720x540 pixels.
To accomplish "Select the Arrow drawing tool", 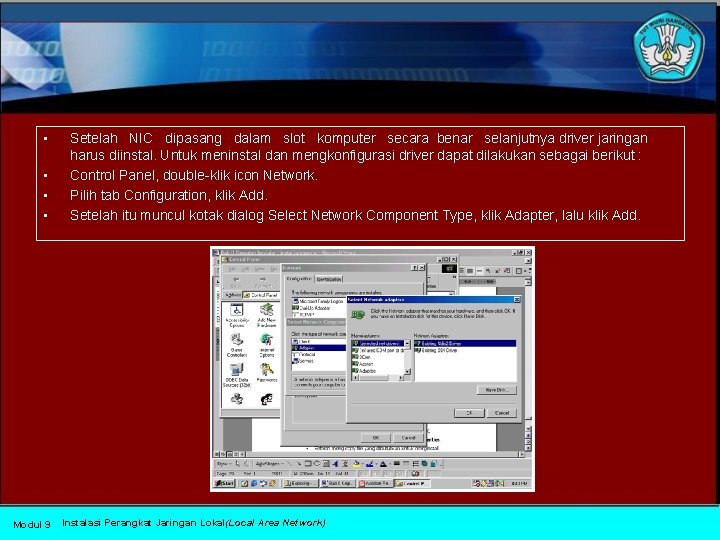I will coord(299,464).
